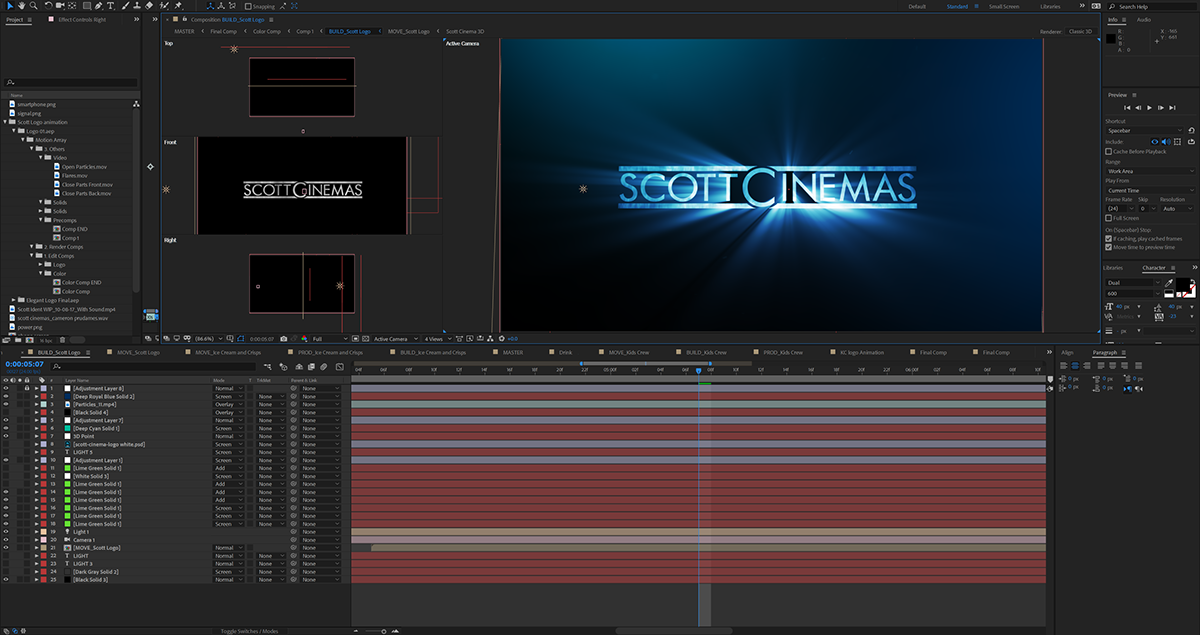The height and width of the screenshot is (635, 1200).
Task: Select the Puppet Pin tool
Action: 178,6
